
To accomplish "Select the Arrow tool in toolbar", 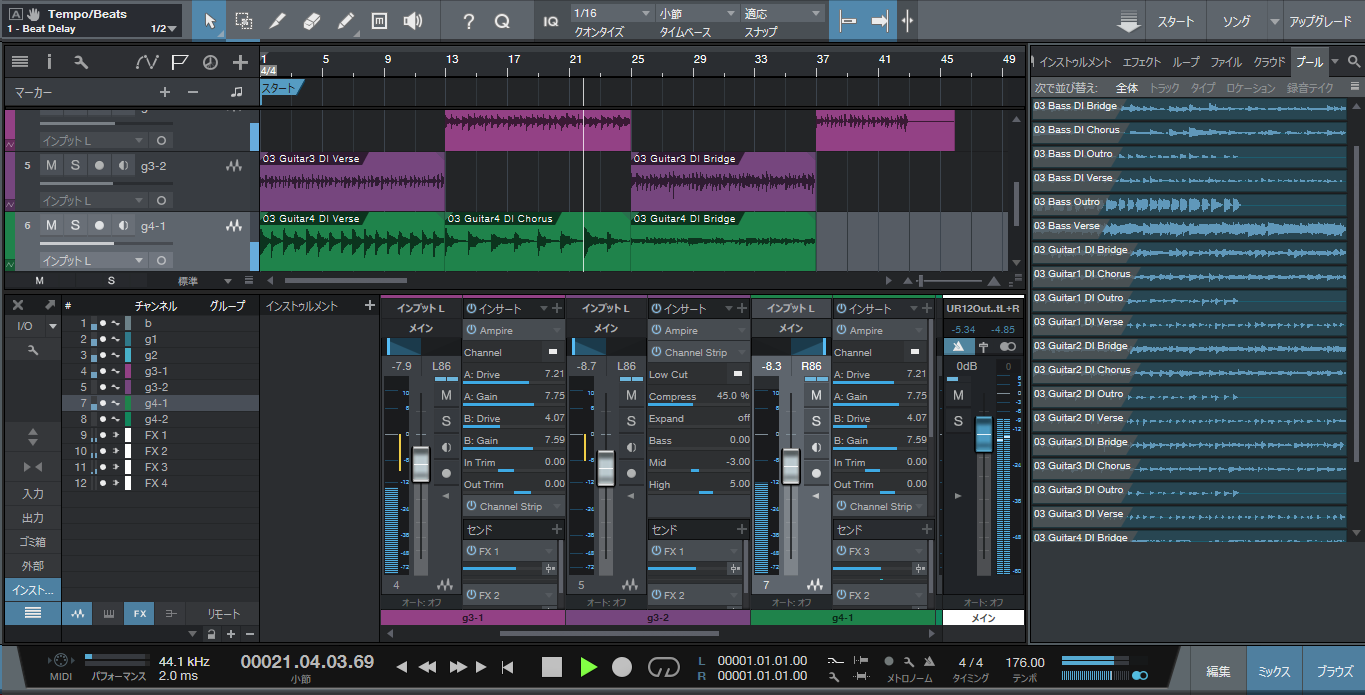I will coord(209,21).
